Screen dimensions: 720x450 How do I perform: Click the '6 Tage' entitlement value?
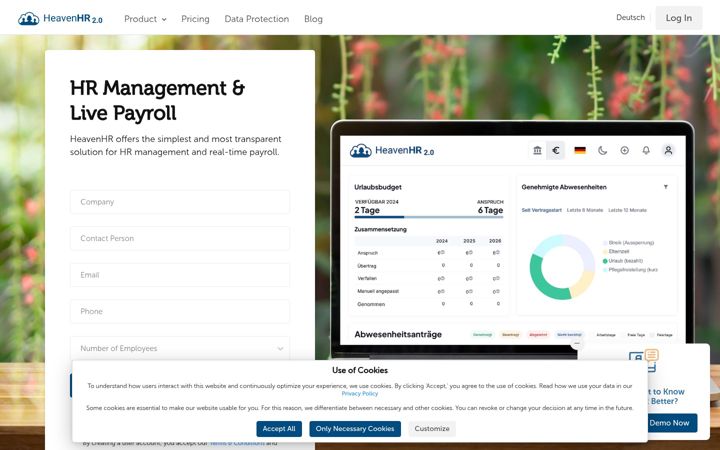pos(490,210)
